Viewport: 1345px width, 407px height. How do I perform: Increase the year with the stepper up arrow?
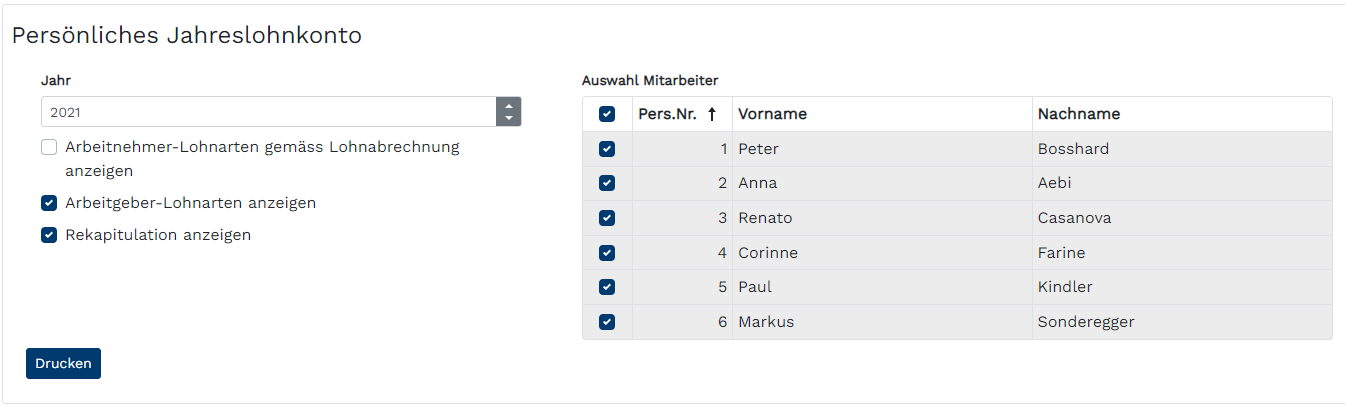(x=509, y=106)
